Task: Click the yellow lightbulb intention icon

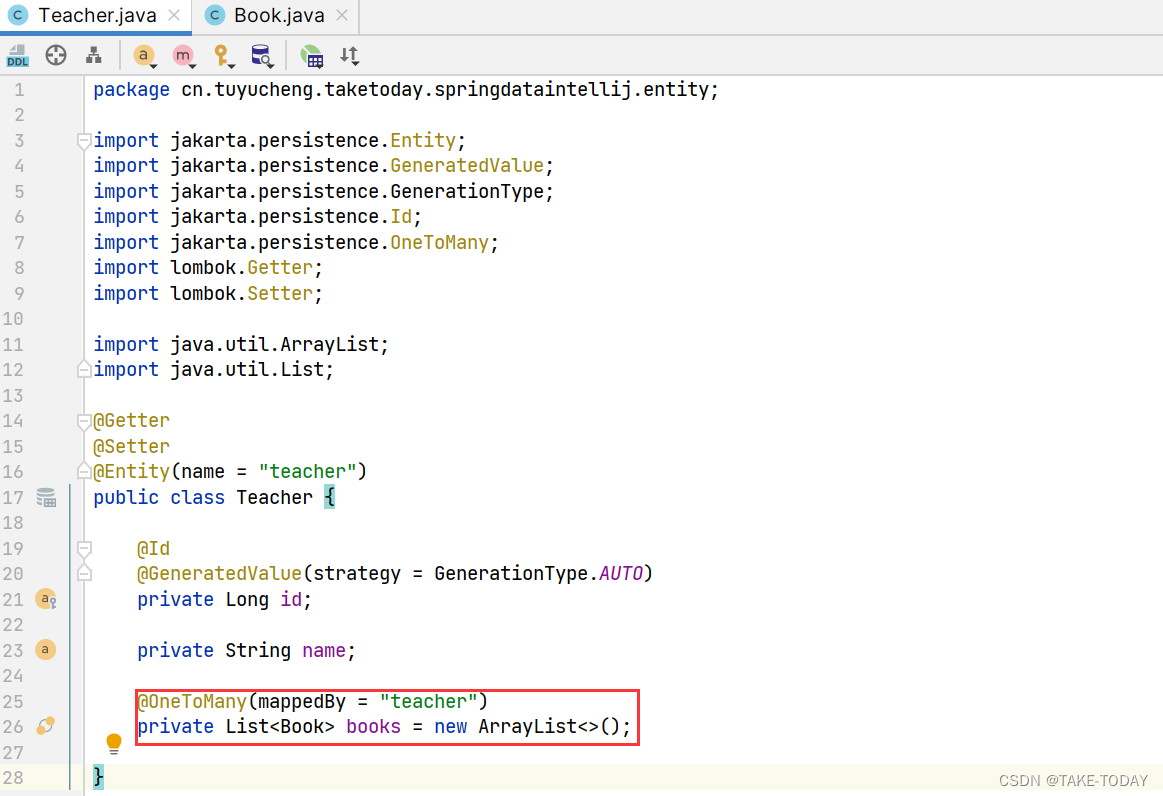Action: point(114,743)
